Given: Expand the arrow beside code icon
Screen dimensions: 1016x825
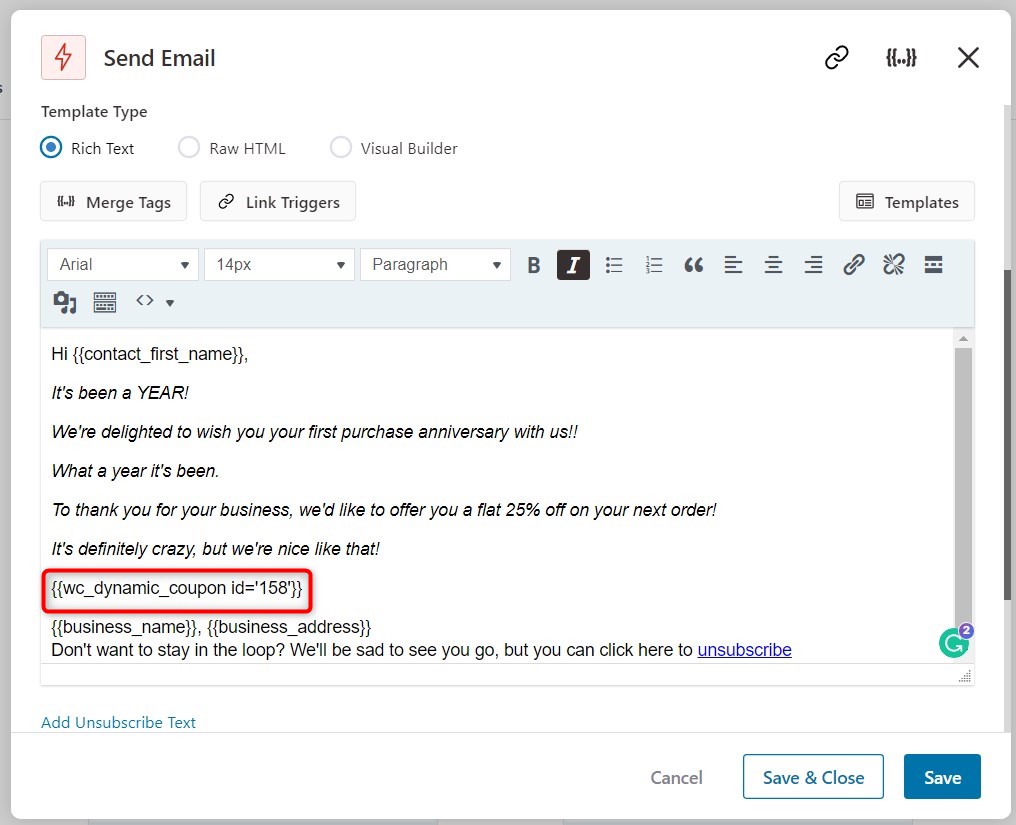Looking at the screenshot, I should coord(170,303).
